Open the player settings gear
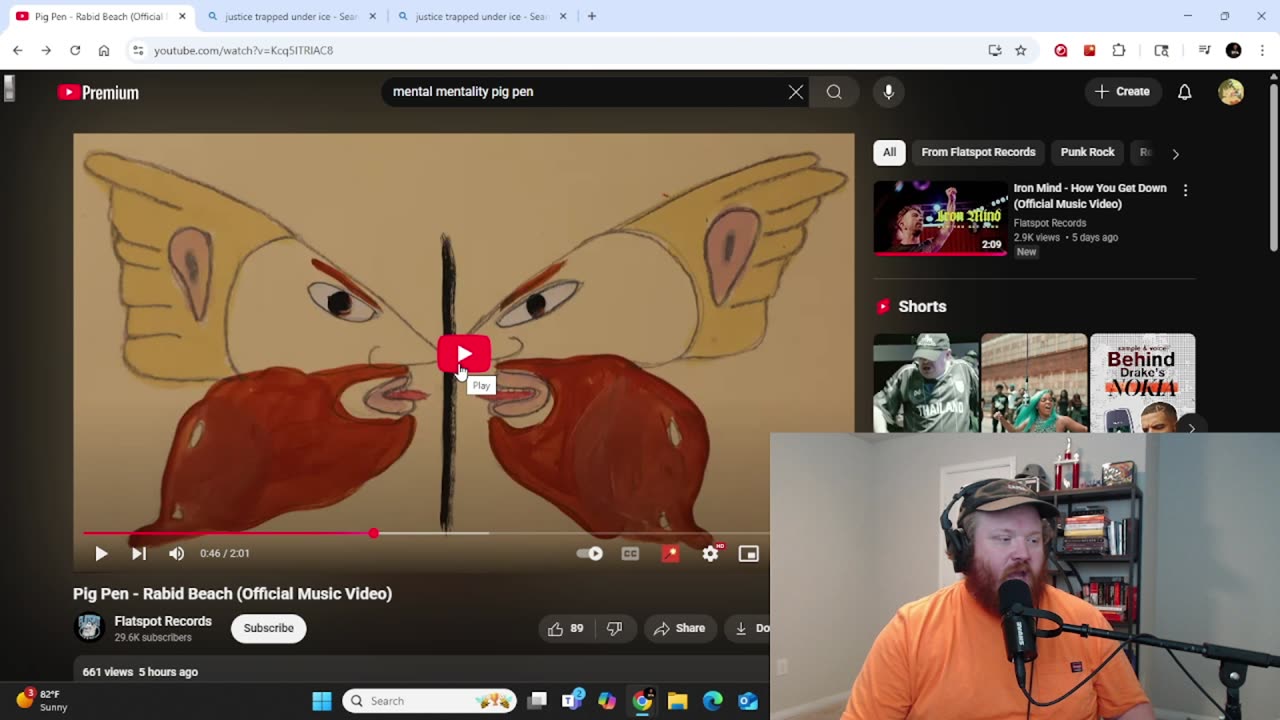The height and width of the screenshot is (720, 1280). (x=710, y=553)
